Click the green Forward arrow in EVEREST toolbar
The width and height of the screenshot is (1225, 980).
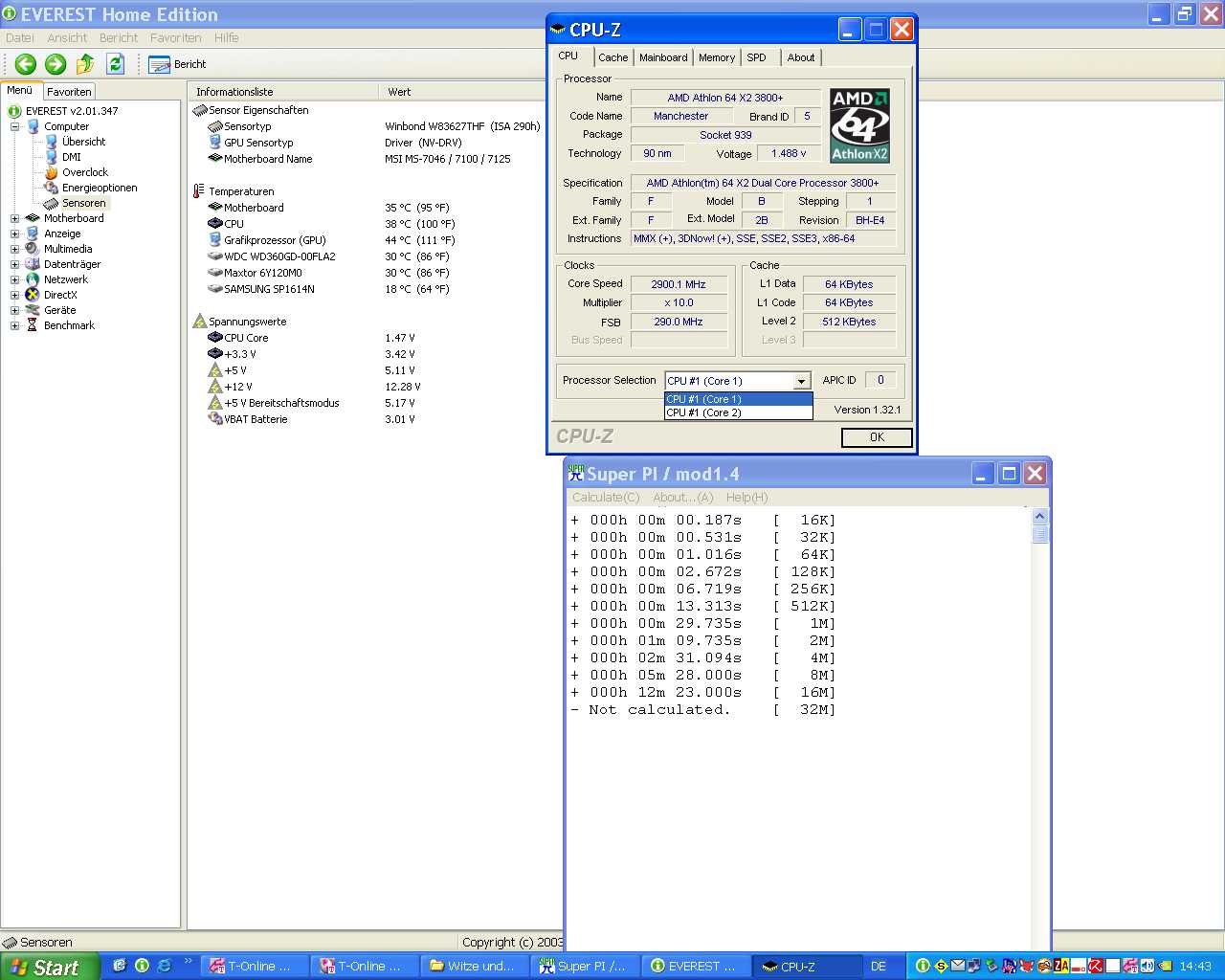point(56,64)
